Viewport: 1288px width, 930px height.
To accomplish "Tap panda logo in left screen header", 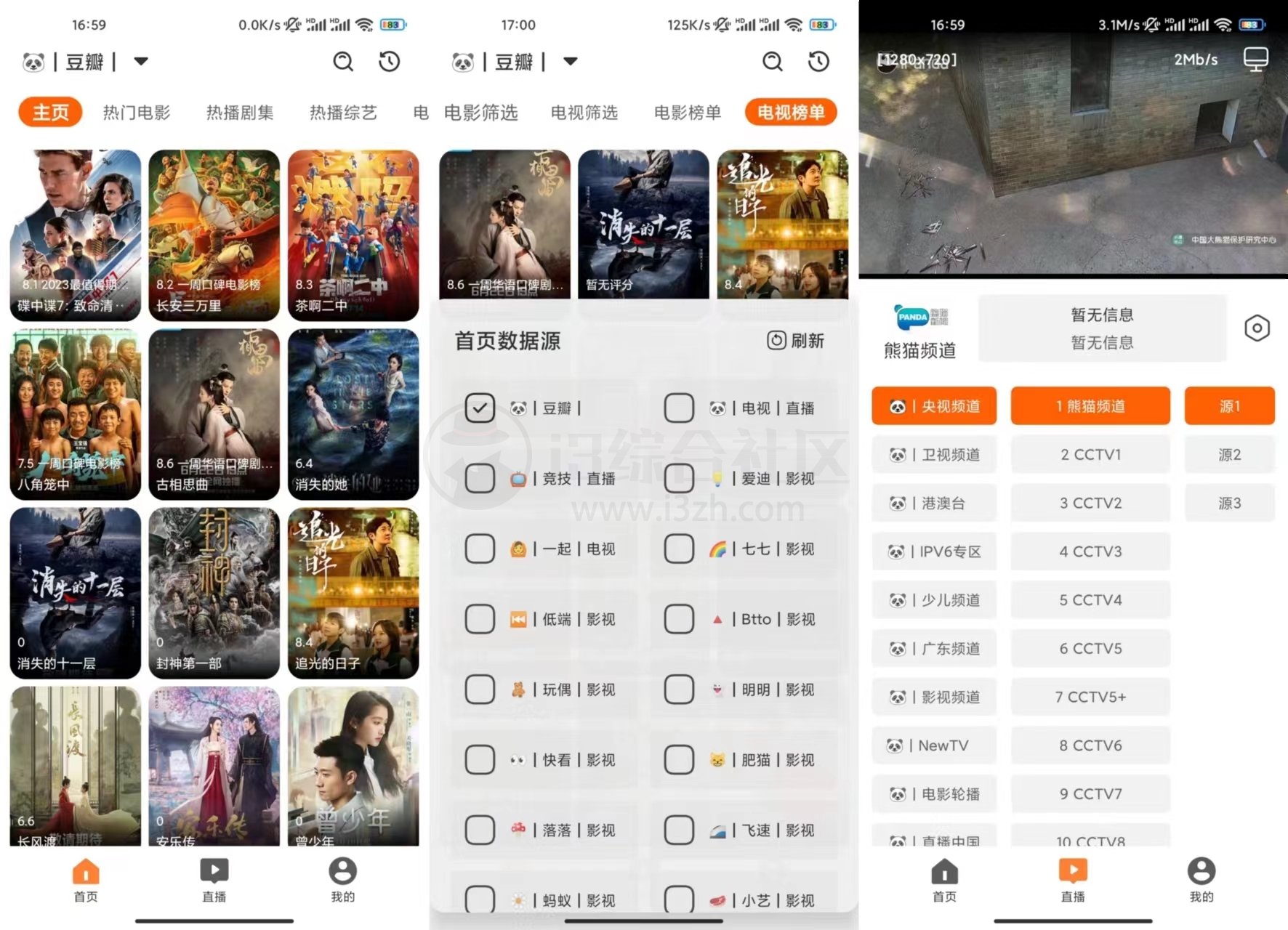I will (x=33, y=62).
